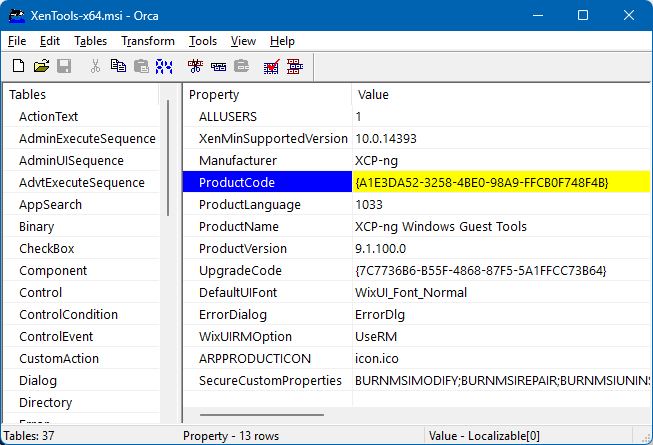Open the Transform menu

point(147,41)
